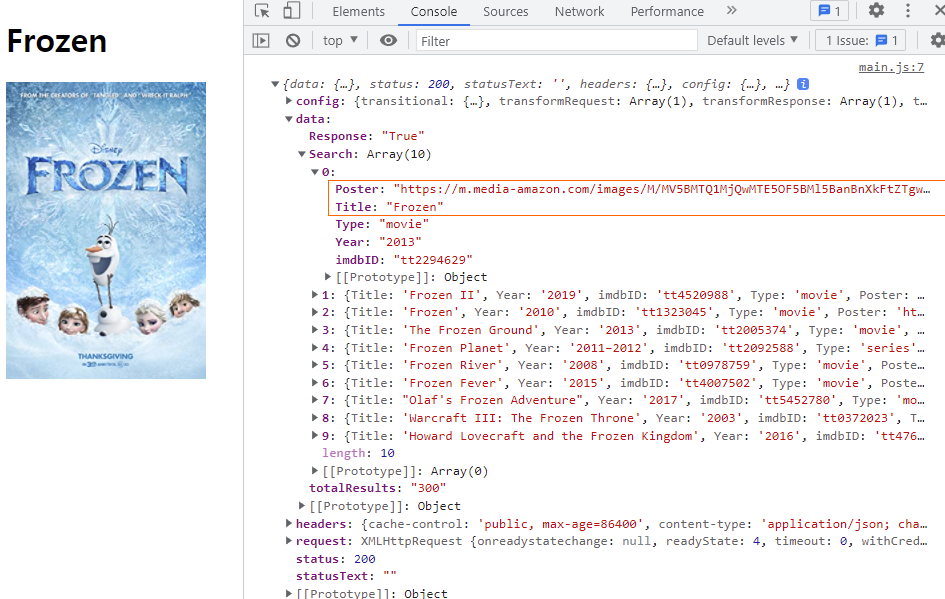Screen dimensions: 945x599
Task: Expand the Frozen Fever item
Action: (x=315, y=383)
